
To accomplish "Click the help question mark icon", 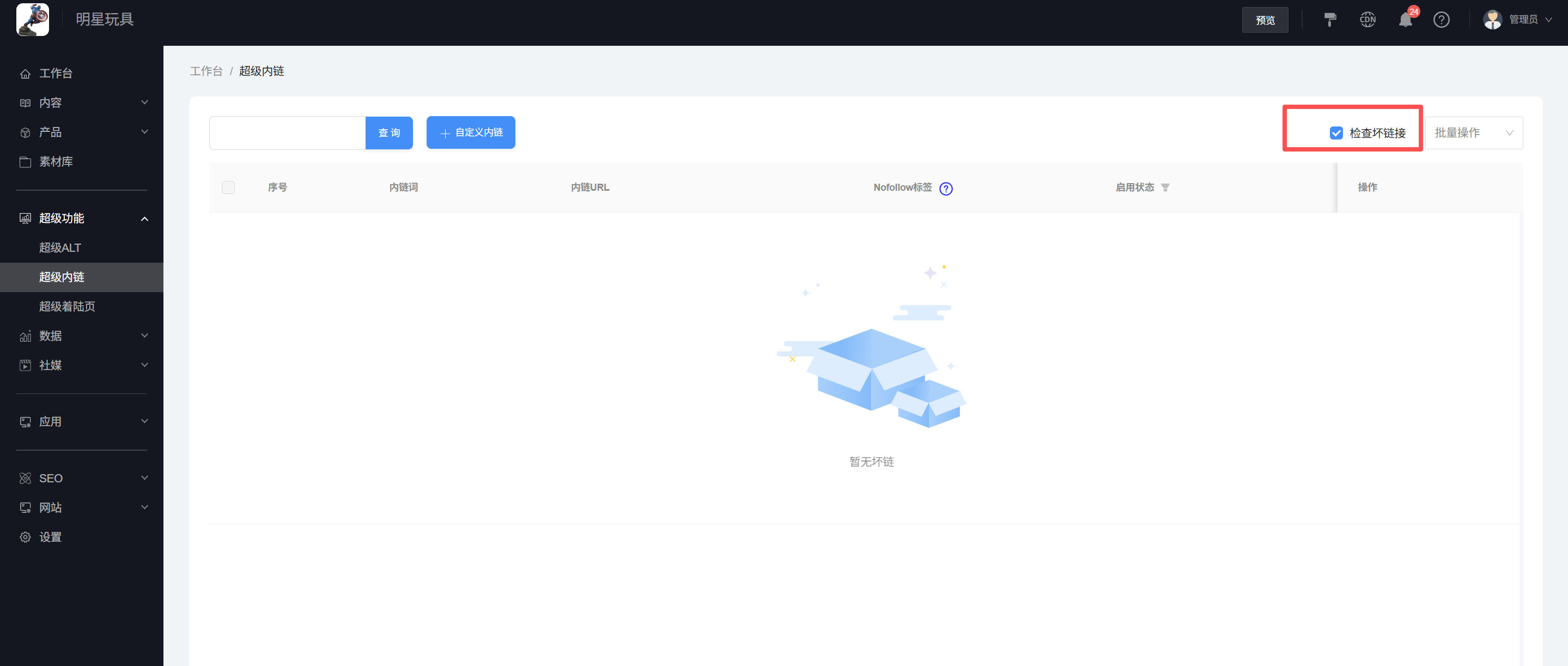I will tap(1442, 20).
